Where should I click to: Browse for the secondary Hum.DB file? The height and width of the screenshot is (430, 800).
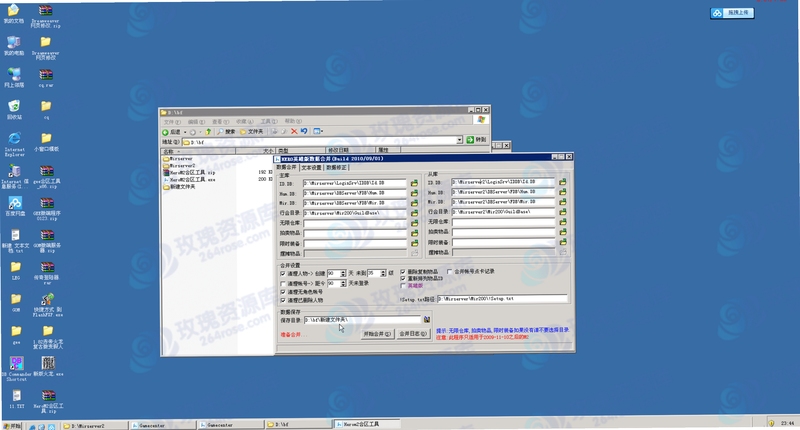(x=563, y=192)
